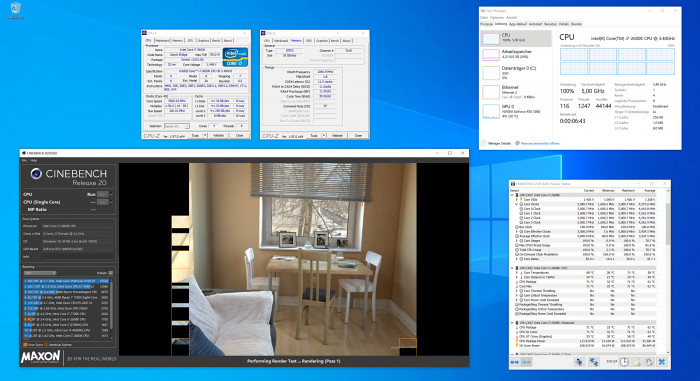Click Run button for CPU in Cinebench

coord(103,194)
